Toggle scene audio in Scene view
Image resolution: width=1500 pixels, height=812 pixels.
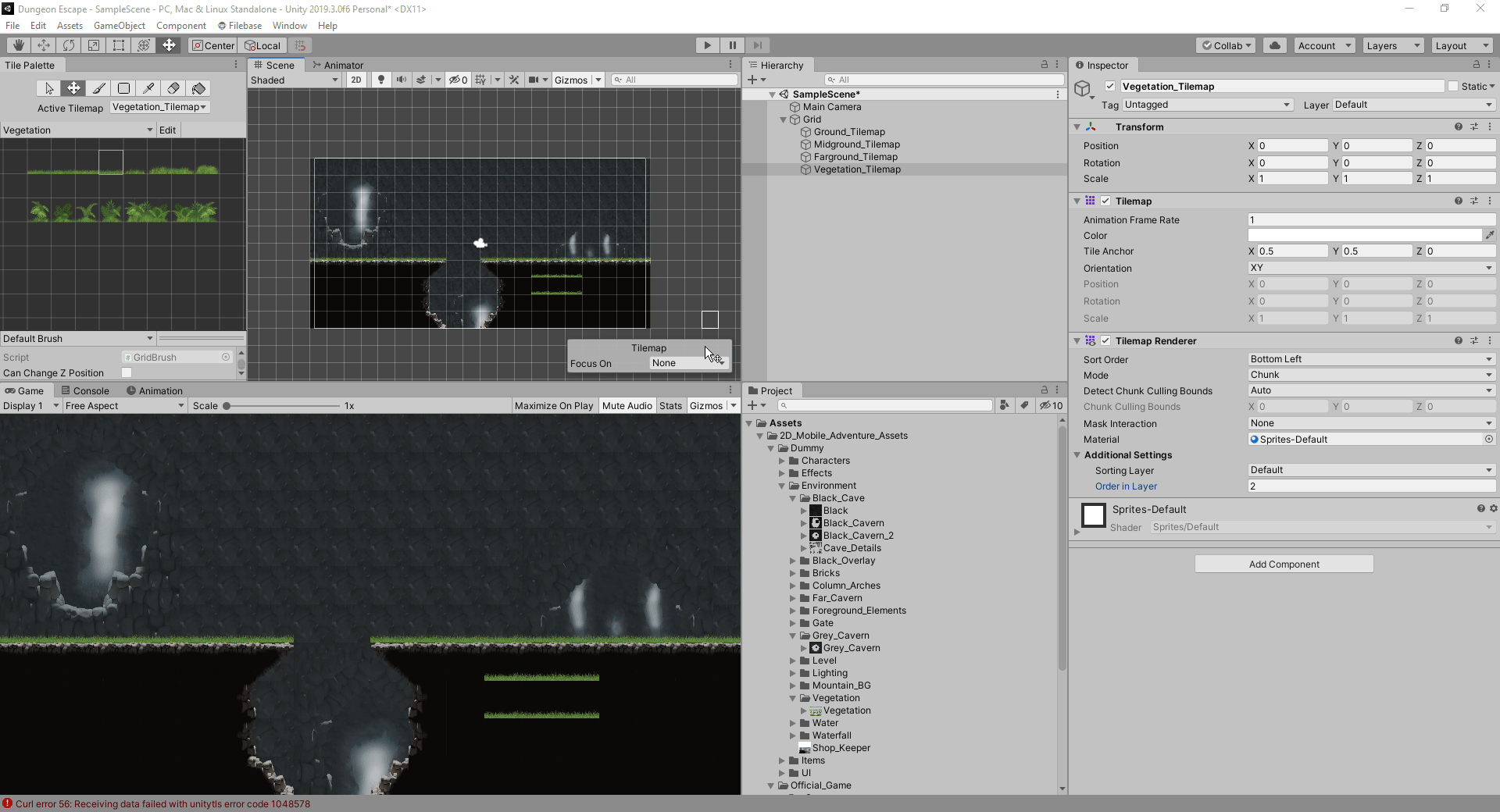[x=402, y=80]
